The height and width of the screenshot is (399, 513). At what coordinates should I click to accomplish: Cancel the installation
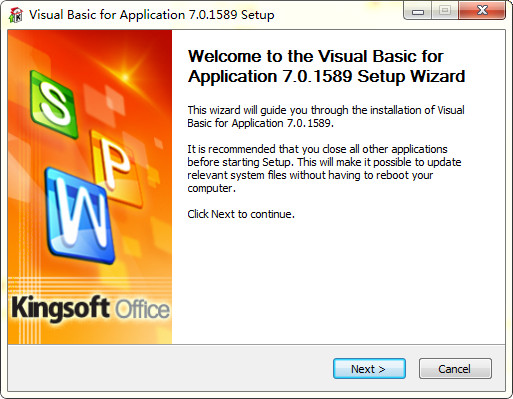point(455,369)
